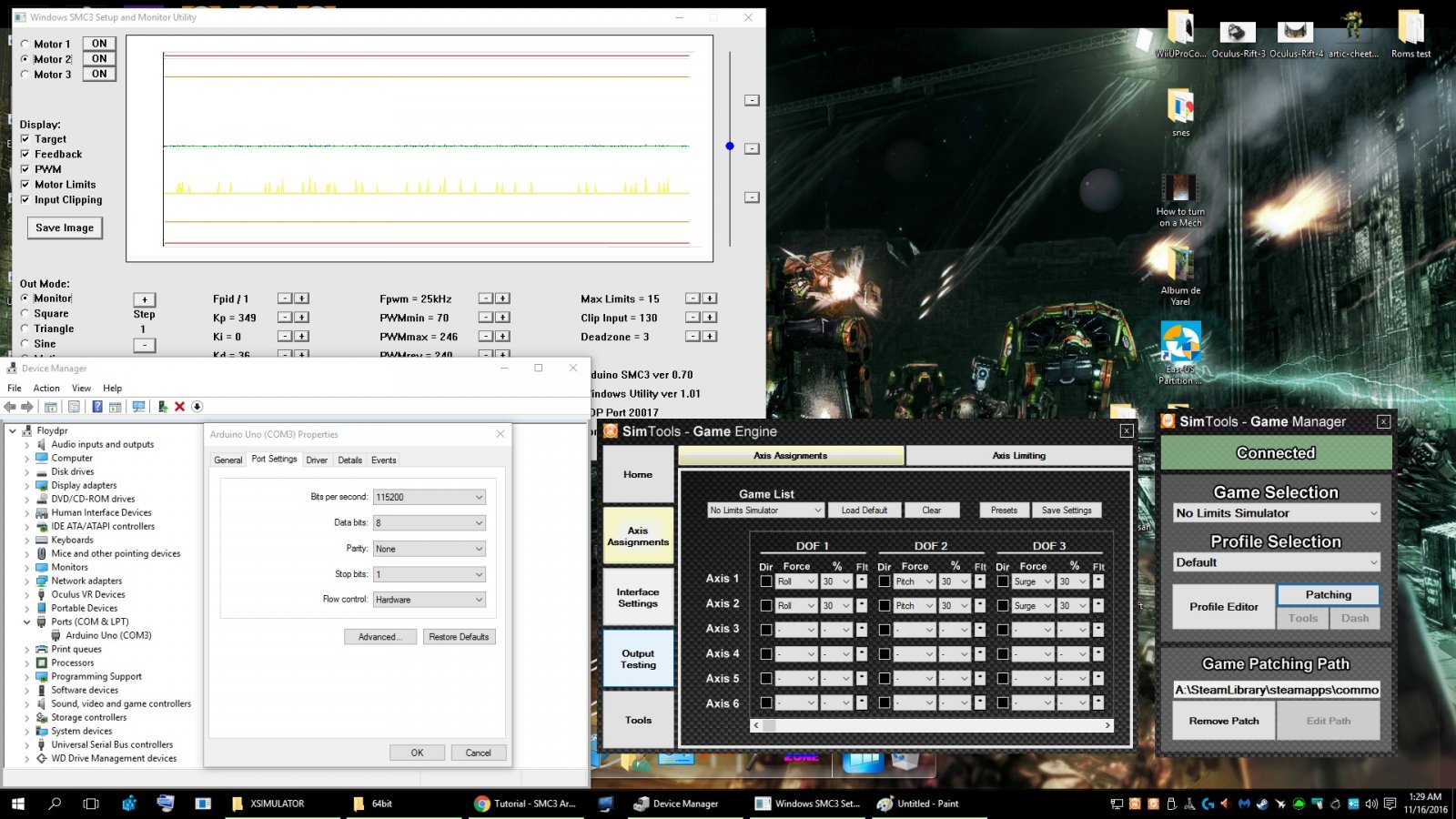The image size is (1456, 819).
Task: Expand the Display adapters tree node
Action: click(x=26, y=486)
